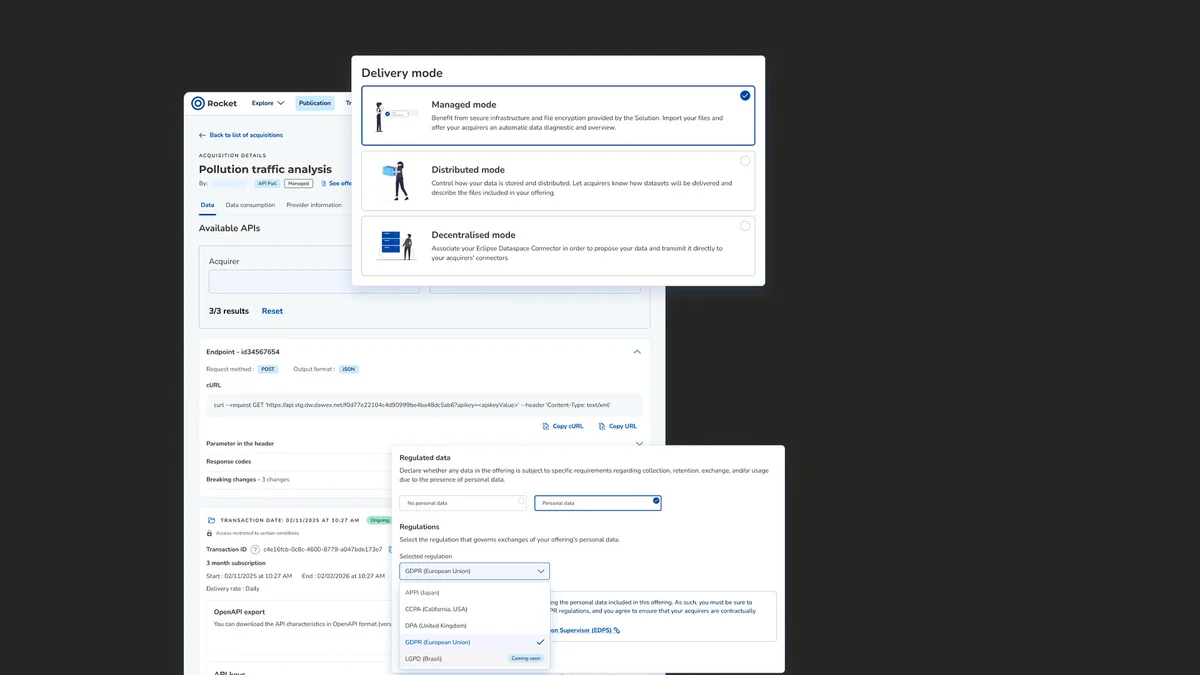Click the Distributed mode illustration

396,180
